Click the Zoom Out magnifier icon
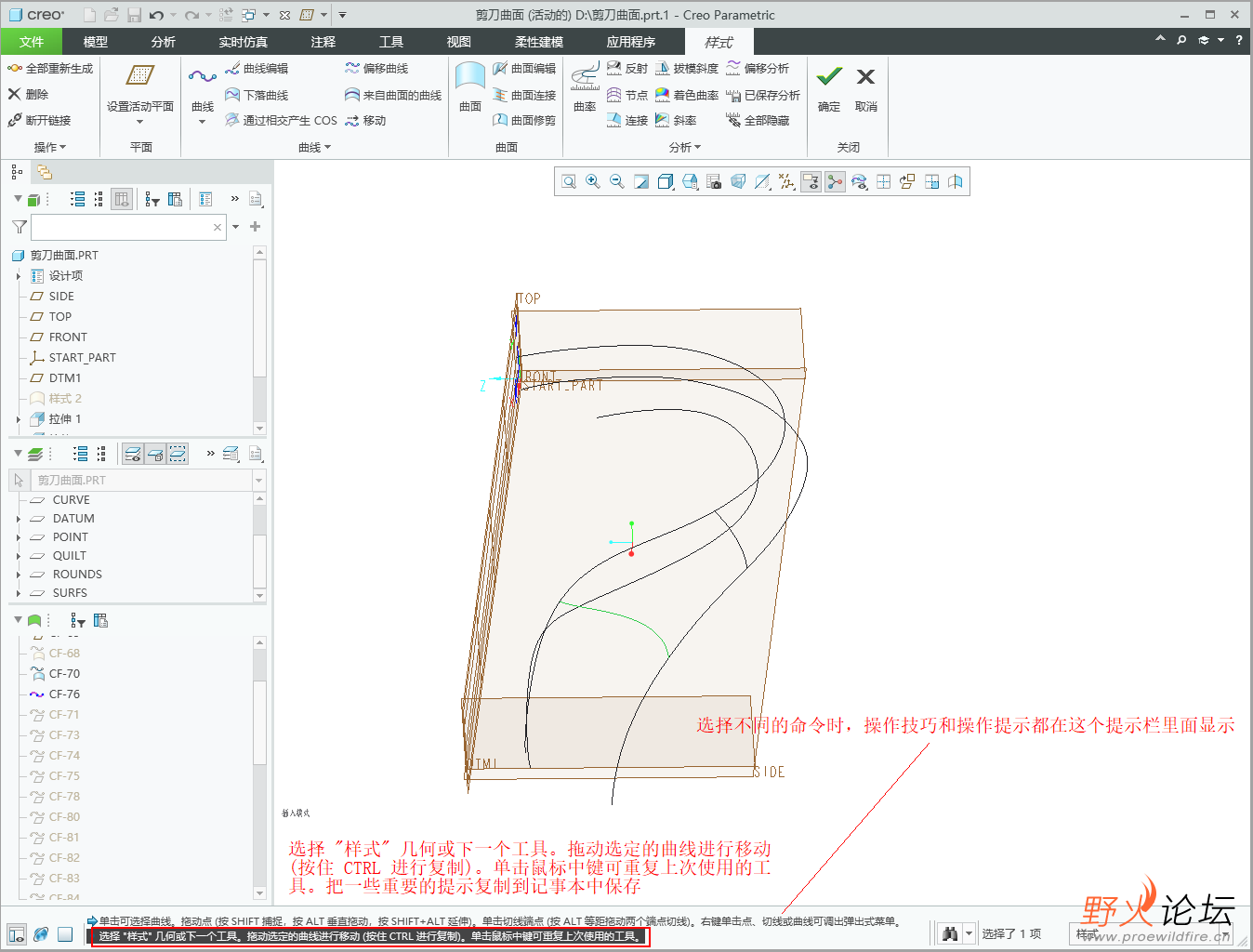The height and width of the screenshot is (952, 1253). coord(617,181)
